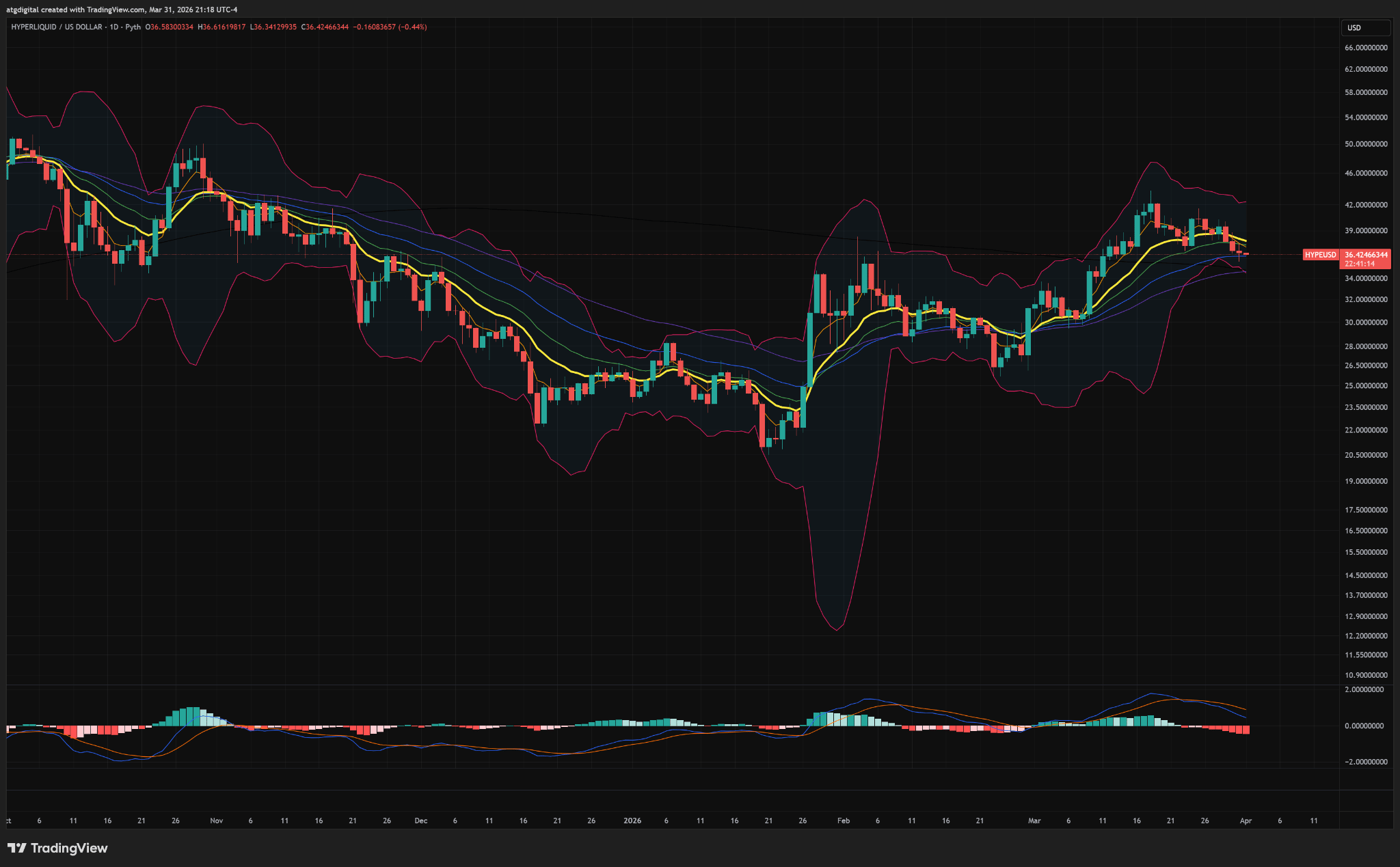1400x867 pixels.
Task: Click the 10.90000000 lowest price label
Action: point(1365,675)
